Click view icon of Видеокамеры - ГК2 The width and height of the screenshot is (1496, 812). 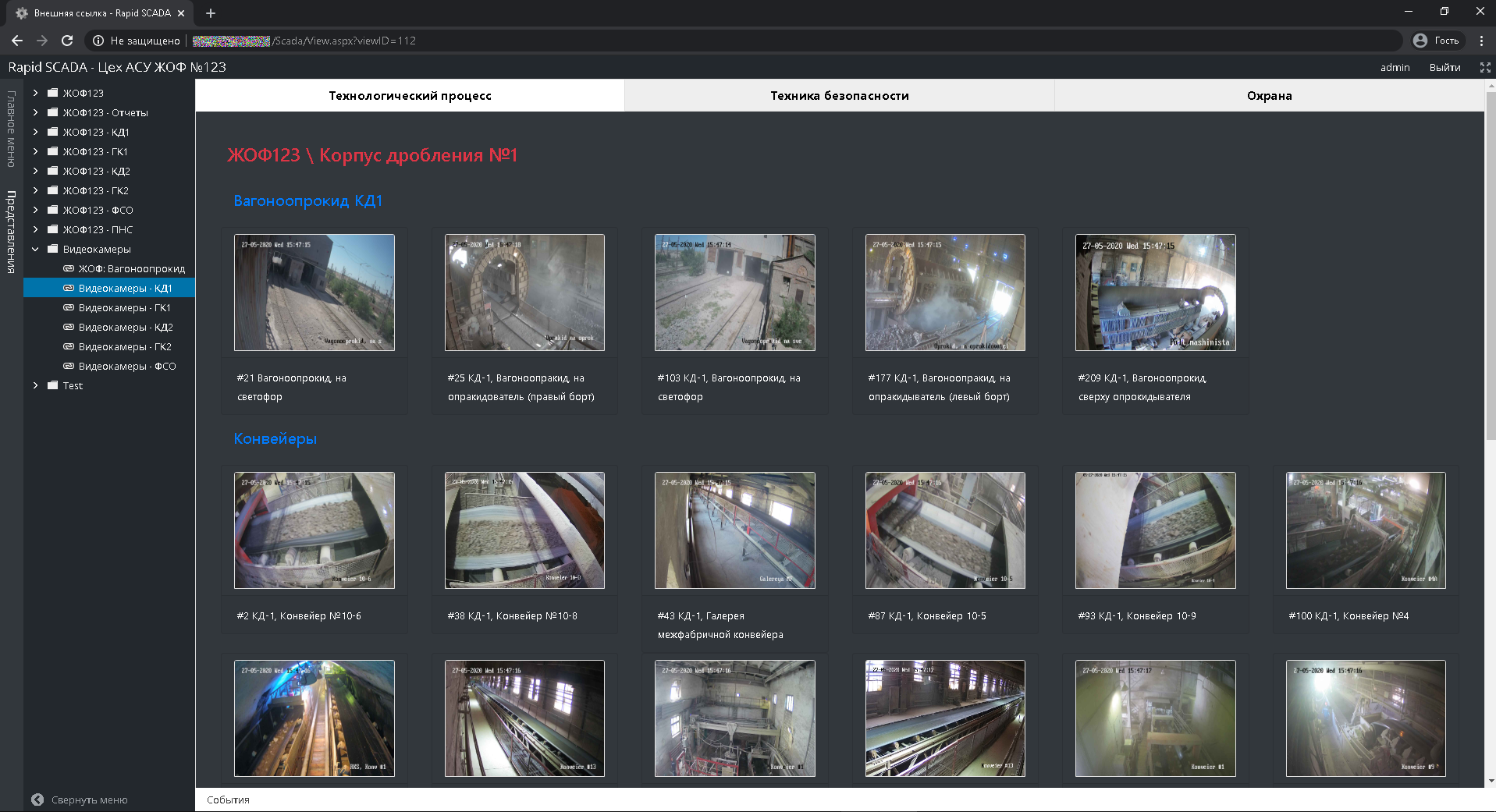69,346
